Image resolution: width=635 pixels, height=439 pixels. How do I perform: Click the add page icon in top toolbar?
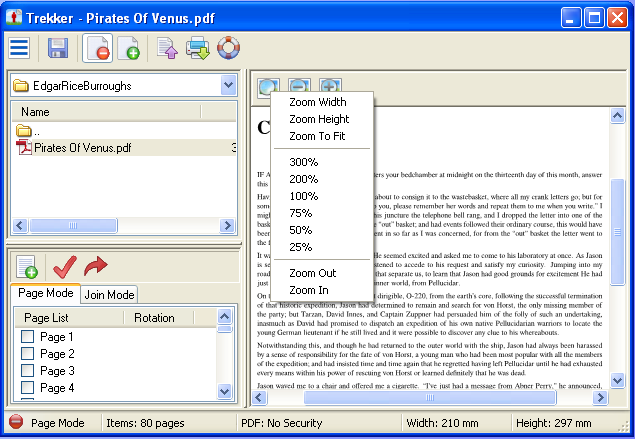click(129, 48)
